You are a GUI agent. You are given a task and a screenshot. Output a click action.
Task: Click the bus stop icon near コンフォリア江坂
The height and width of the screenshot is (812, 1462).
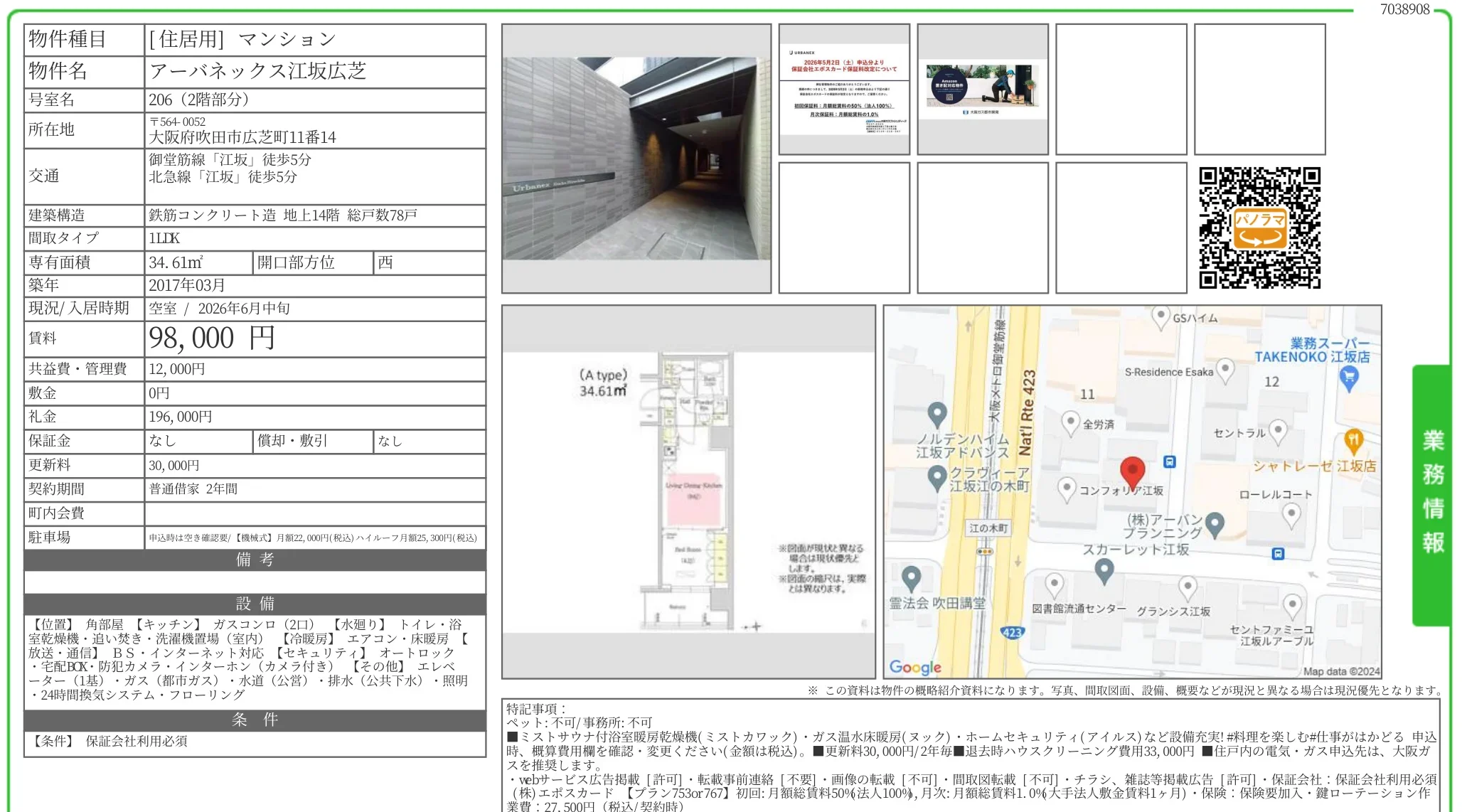tap(1168, 462)
